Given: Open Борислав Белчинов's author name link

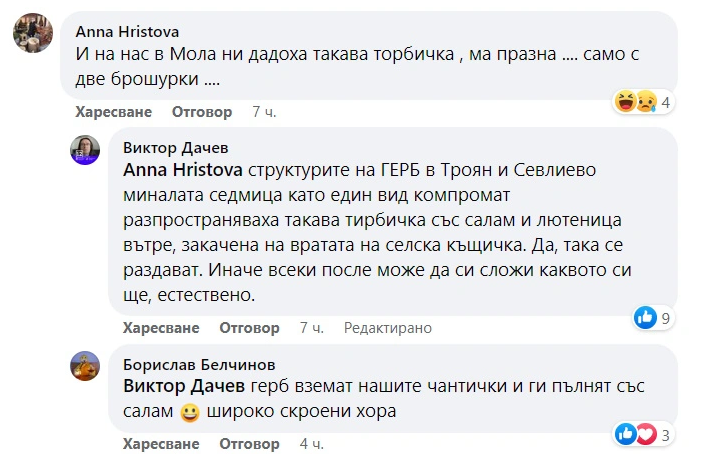Looking at the screenshot, I should (193, 364).
